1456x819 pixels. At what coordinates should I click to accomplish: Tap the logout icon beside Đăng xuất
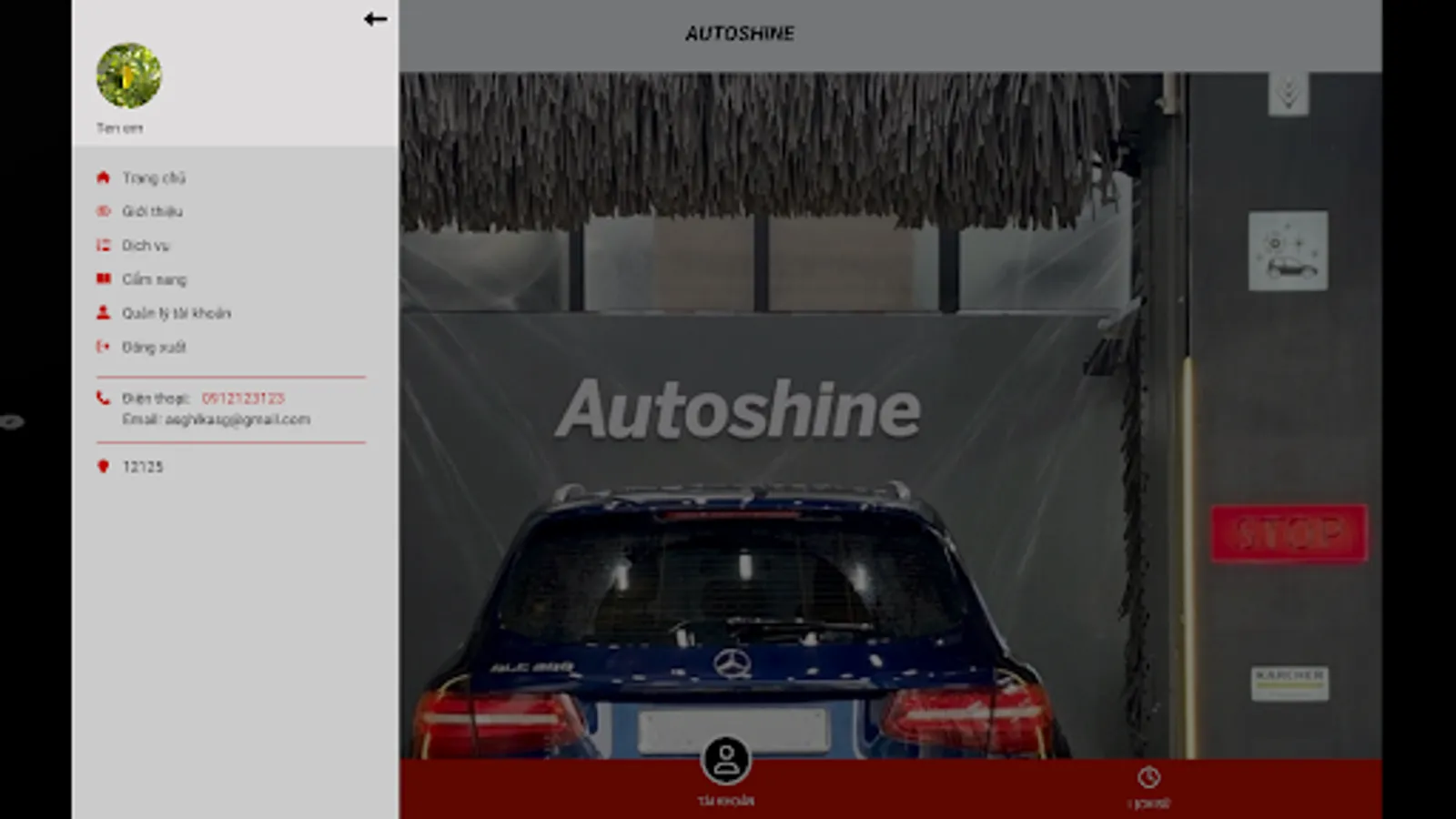coord(104,347)
